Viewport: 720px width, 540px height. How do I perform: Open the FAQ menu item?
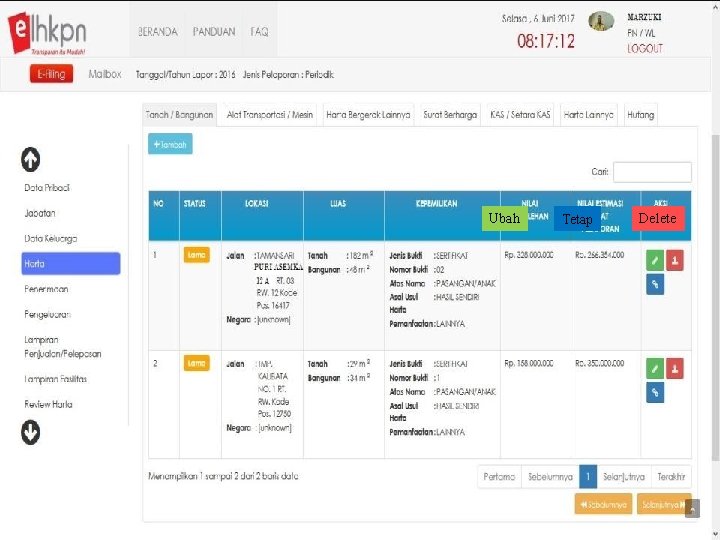259,32
